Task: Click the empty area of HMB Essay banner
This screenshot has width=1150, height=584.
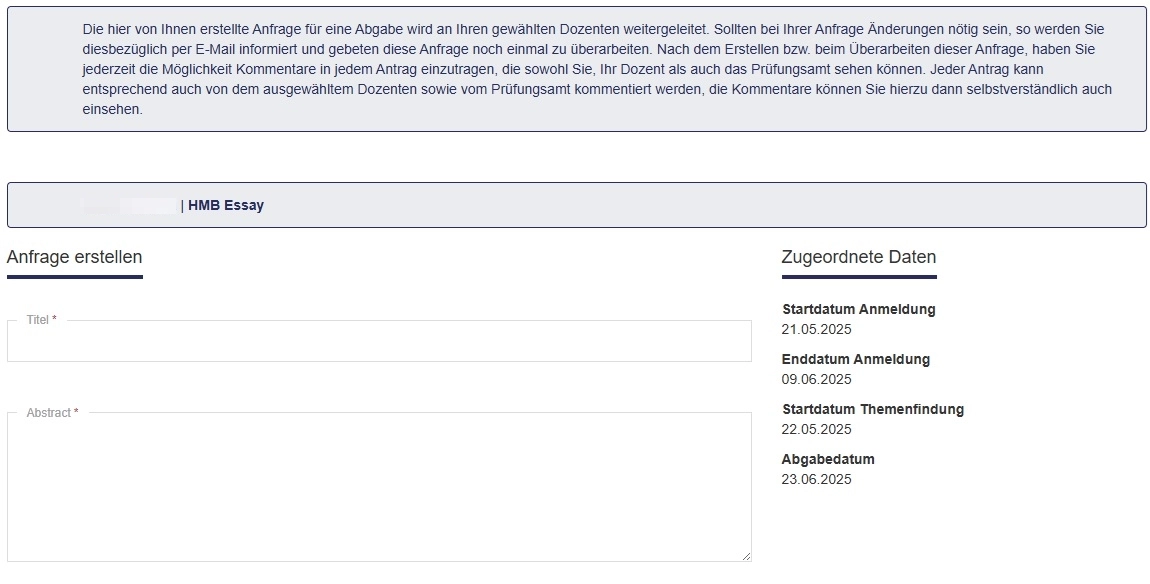Action: tap(704, 205)
